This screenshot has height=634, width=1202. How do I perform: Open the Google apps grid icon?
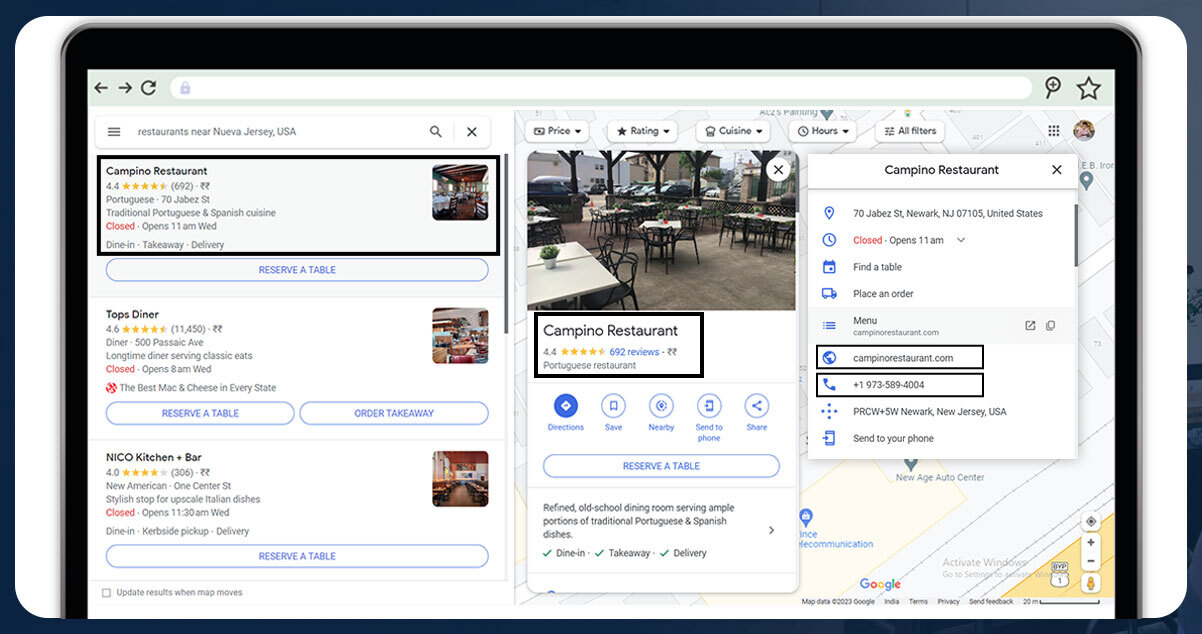1053,131
